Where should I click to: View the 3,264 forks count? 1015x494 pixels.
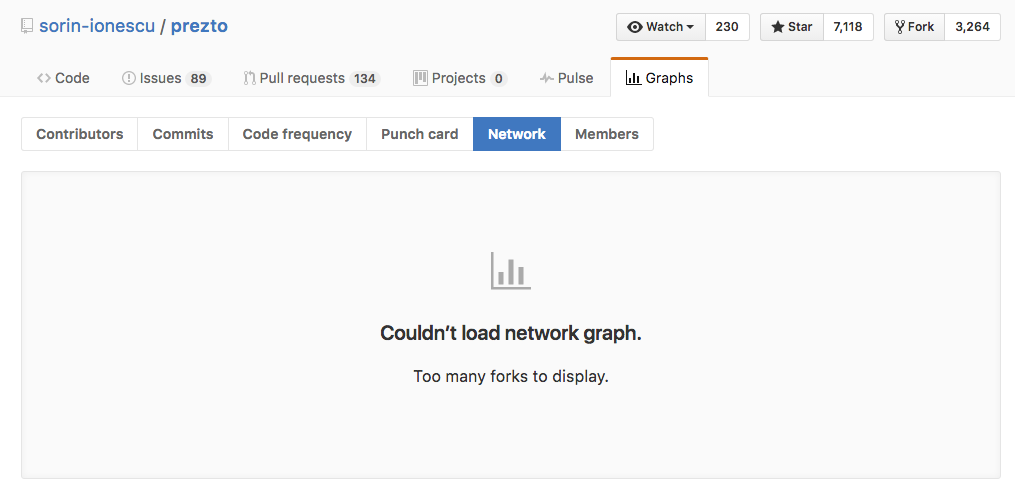[972, 27]
